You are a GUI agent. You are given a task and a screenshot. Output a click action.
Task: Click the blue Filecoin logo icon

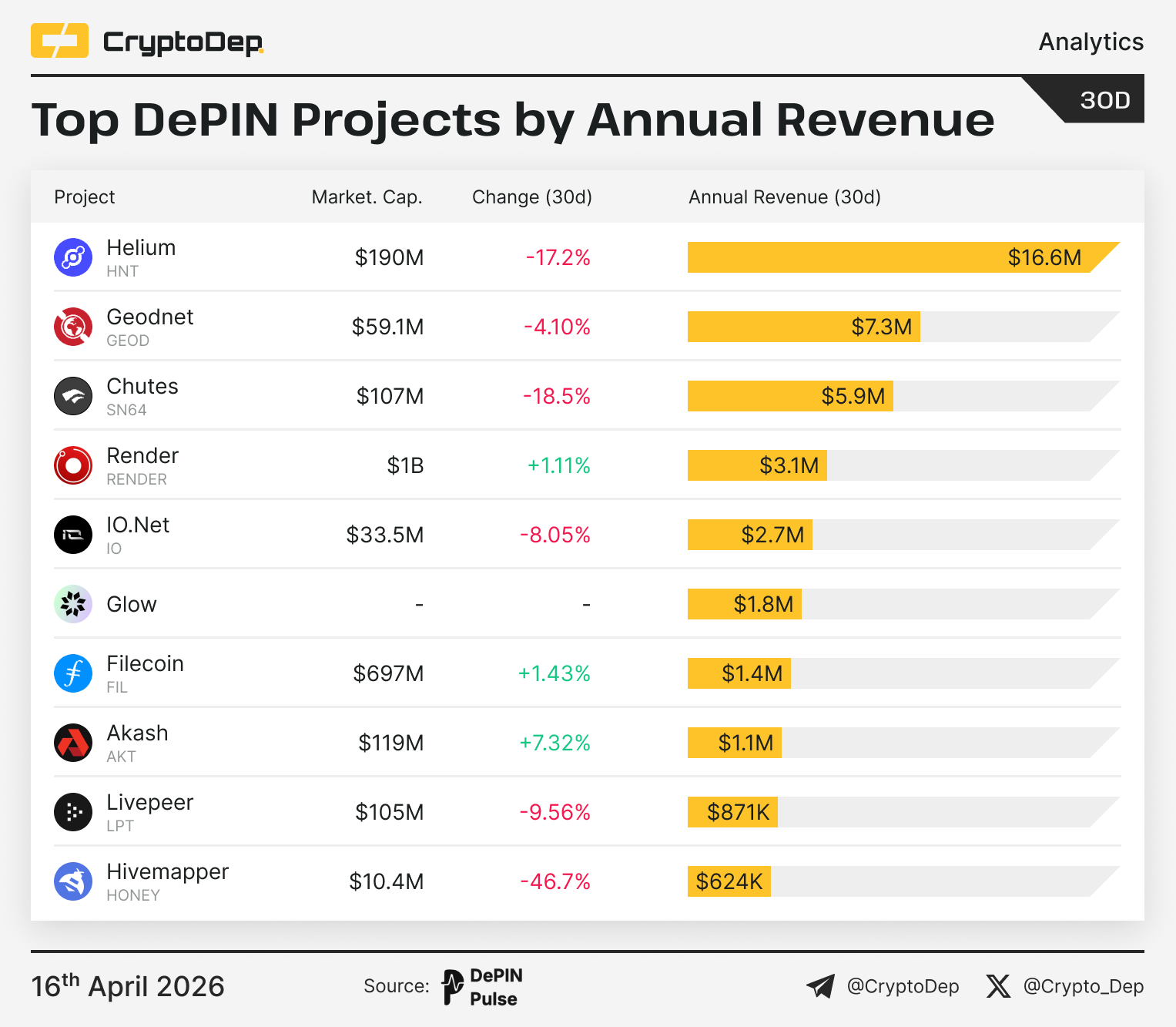[73, 673]
